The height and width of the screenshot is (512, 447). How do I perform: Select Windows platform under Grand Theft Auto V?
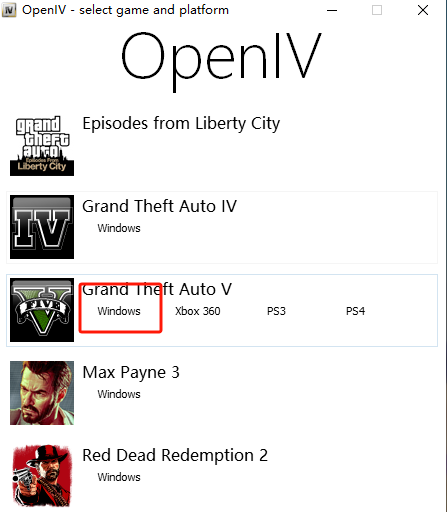tap(119, 311)
